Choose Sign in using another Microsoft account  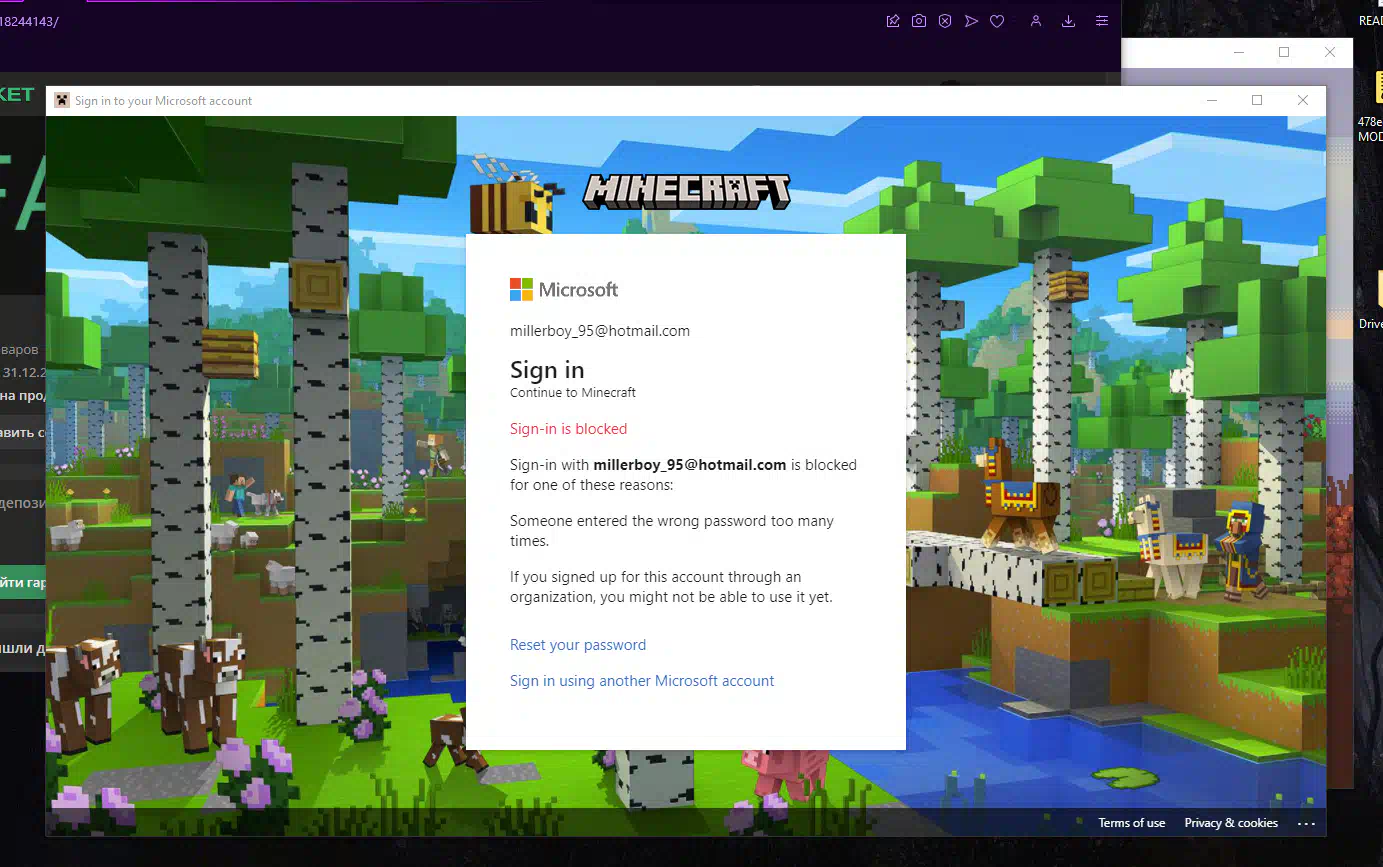pos(642,681)
